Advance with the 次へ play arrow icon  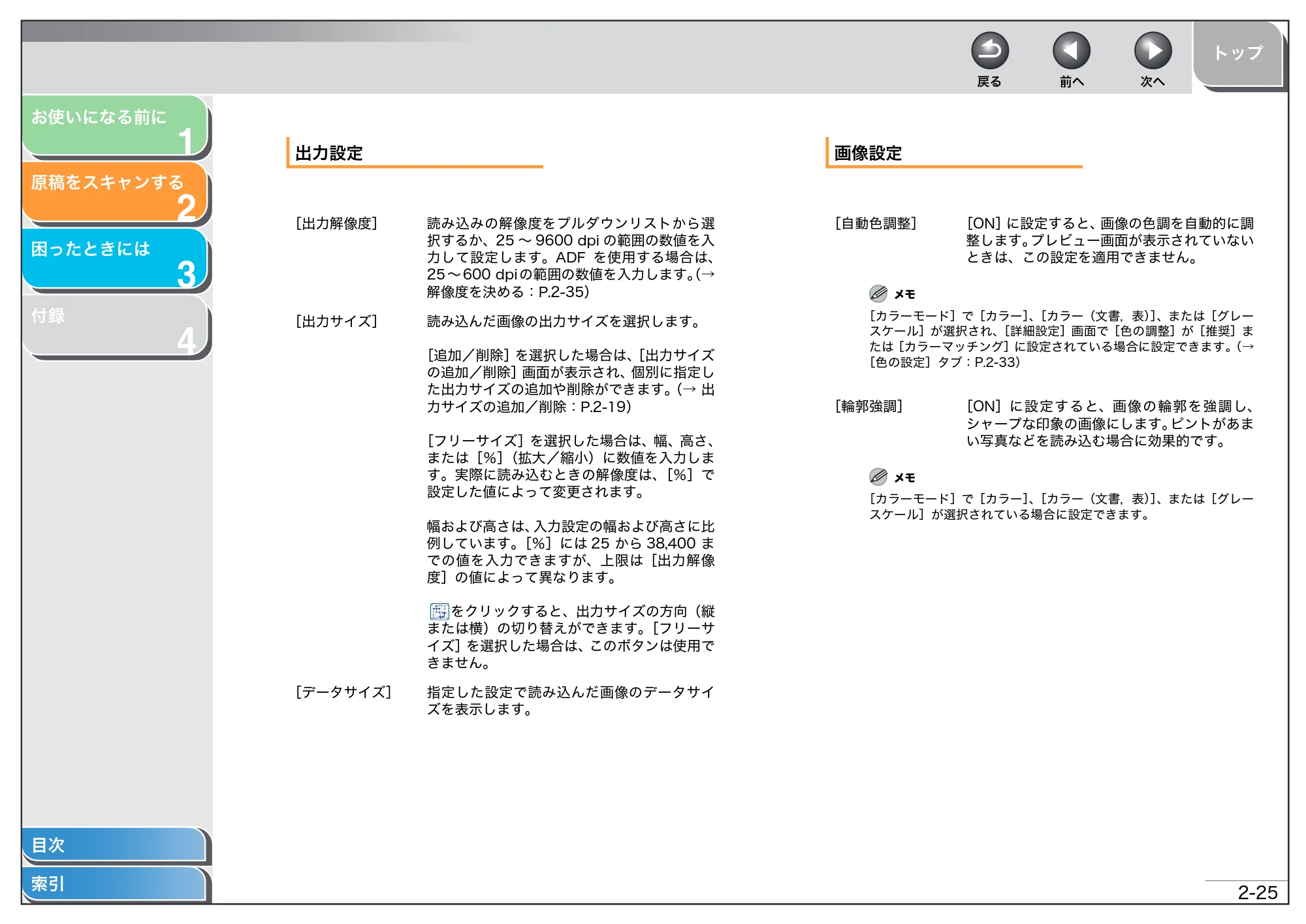(1153, 50)
